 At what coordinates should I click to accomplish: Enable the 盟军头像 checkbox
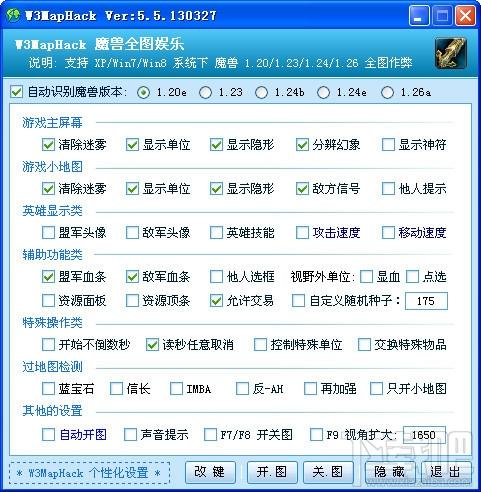[x=48, y=233]
